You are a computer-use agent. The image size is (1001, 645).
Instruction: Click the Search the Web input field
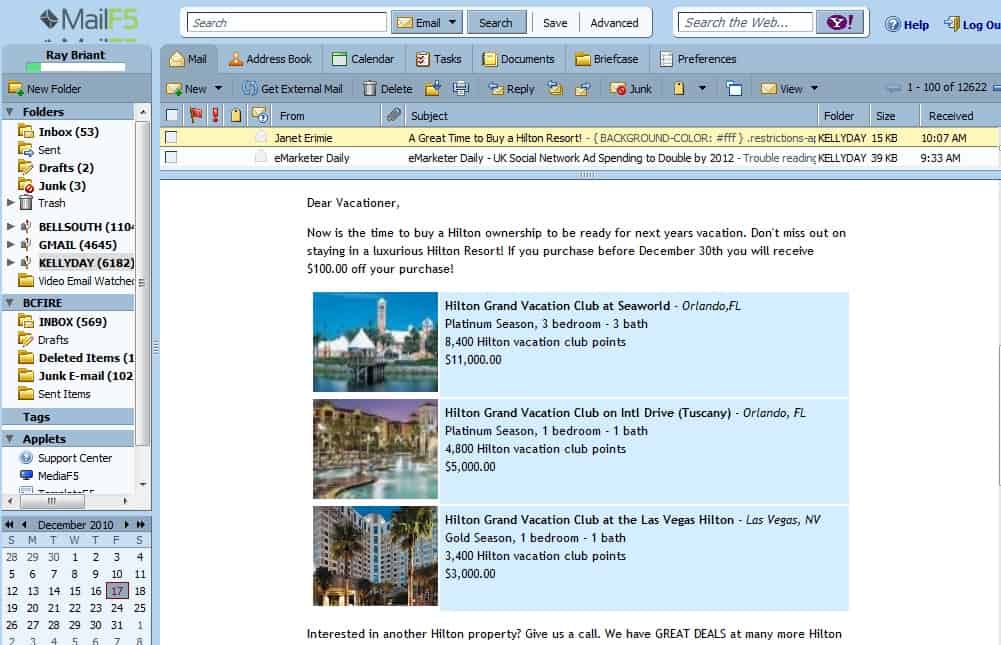[x=746, y=23]
